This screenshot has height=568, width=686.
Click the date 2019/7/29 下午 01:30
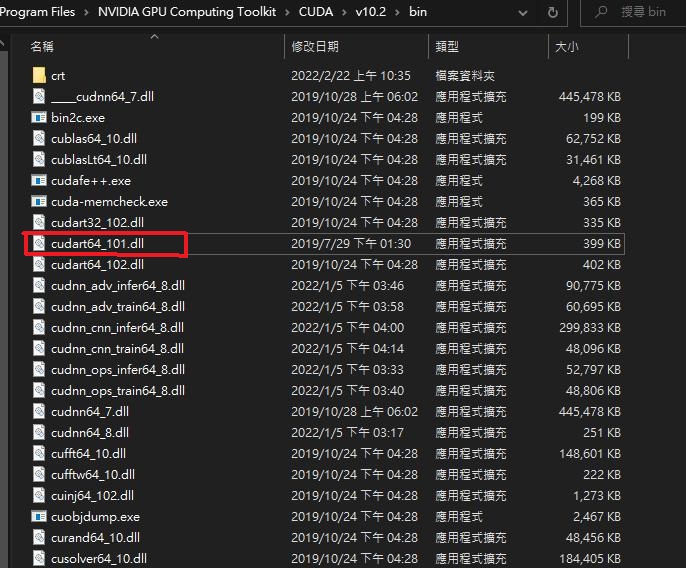(x=351, y=243)
